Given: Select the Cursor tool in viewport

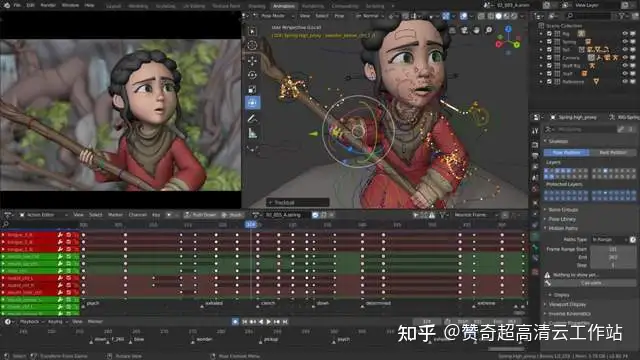Looking at the screenshot, I should pos(252,45).
